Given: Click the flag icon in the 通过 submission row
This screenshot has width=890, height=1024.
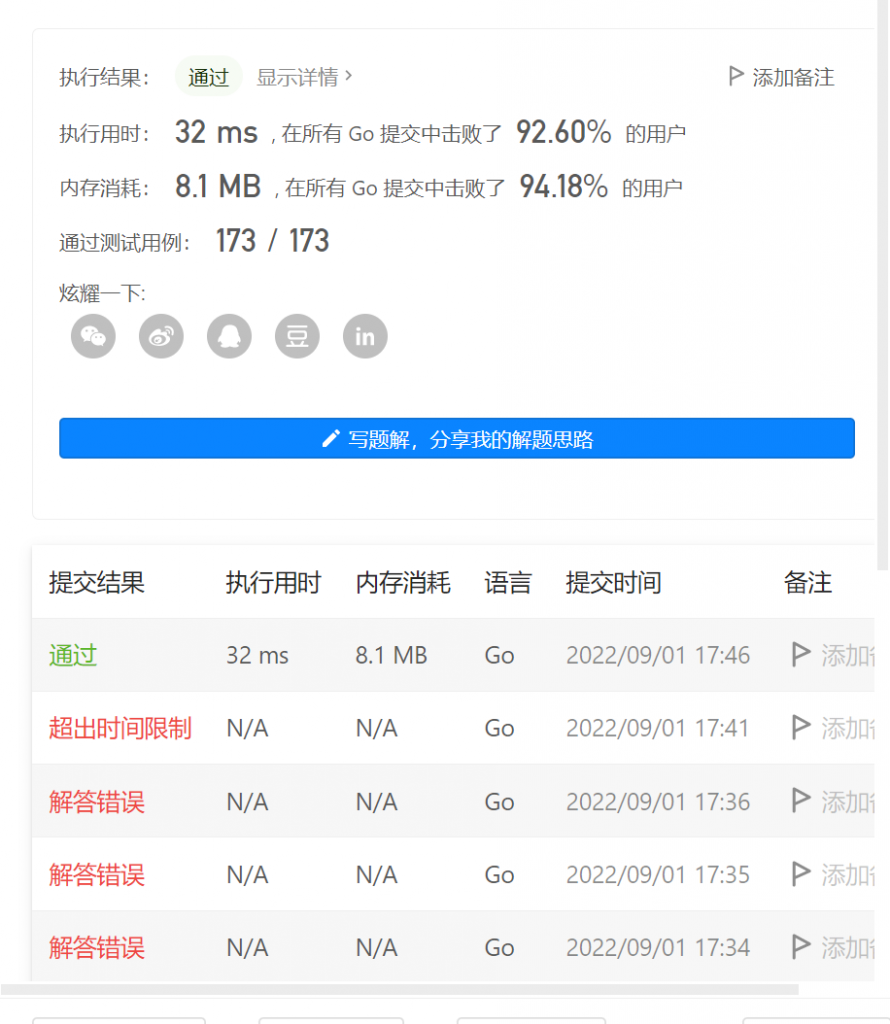Looking at the screenshot, I should tap(799, 655).
